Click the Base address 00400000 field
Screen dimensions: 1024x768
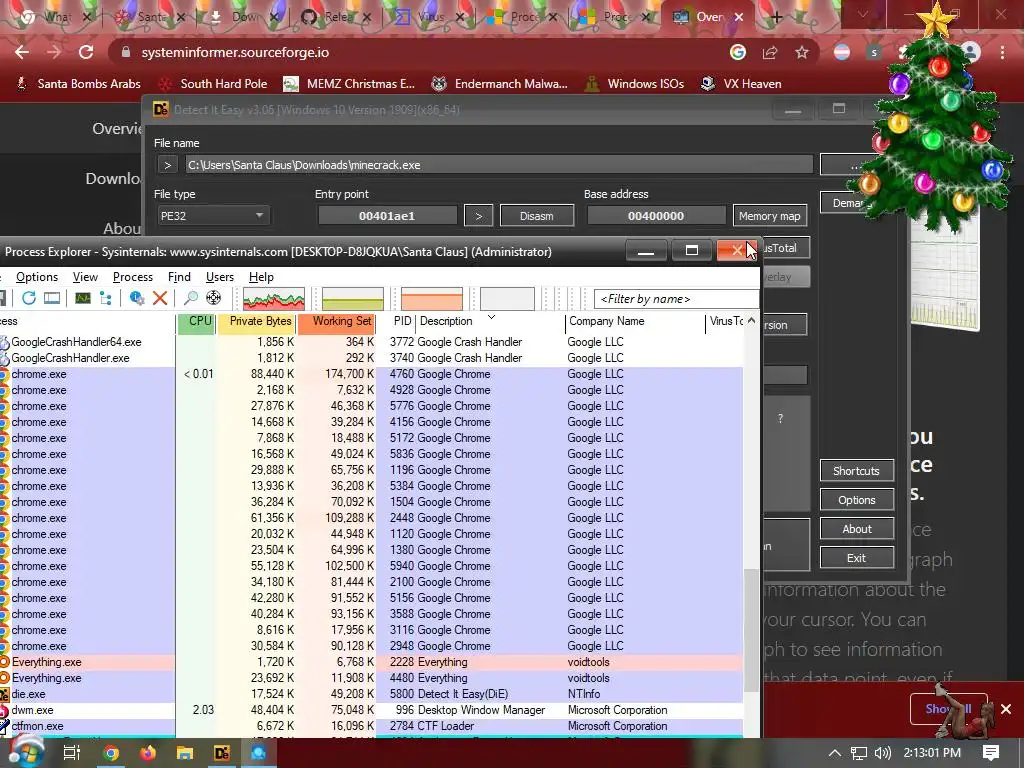click(656, 216)
